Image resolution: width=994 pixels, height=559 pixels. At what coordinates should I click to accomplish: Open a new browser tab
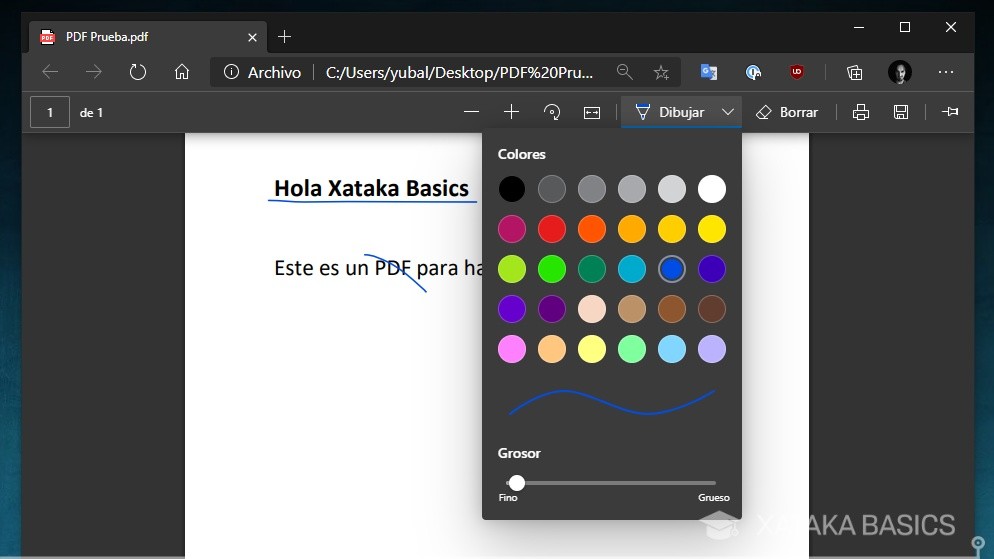[x=285, y=37]
